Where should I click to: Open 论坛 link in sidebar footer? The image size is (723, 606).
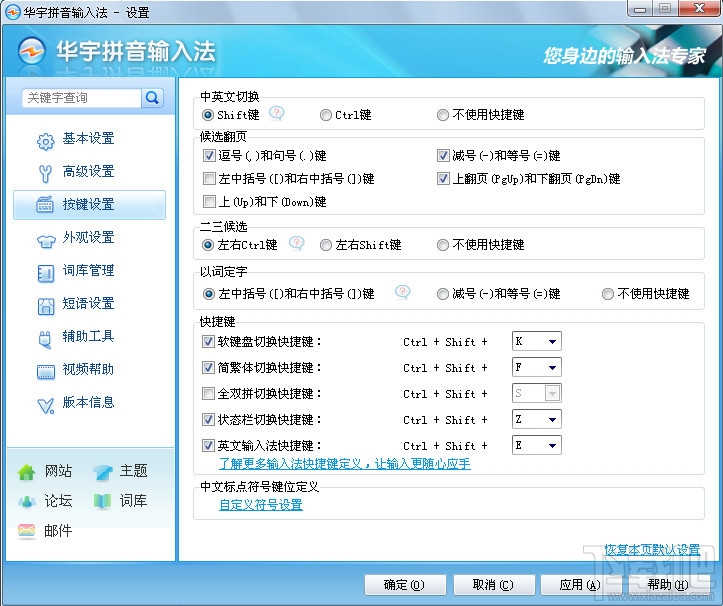pos(58,501)
